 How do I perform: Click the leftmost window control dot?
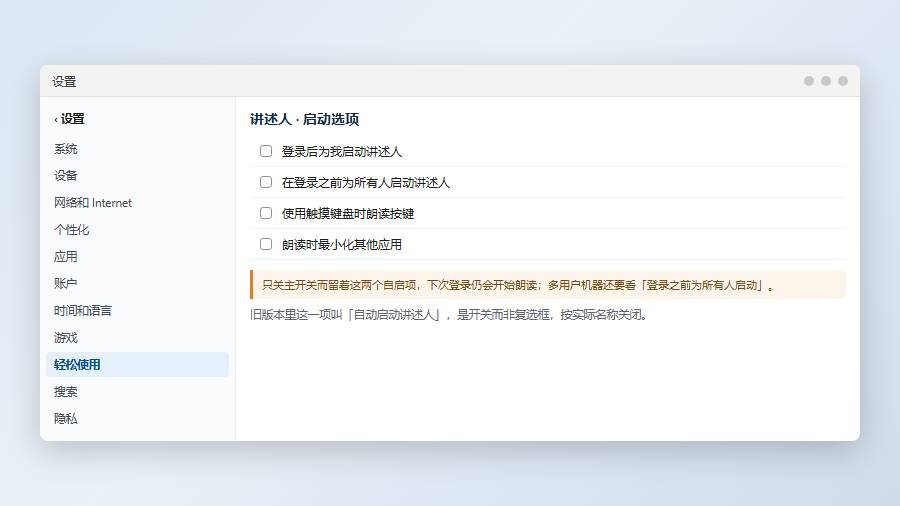click(x=808, y=81)
